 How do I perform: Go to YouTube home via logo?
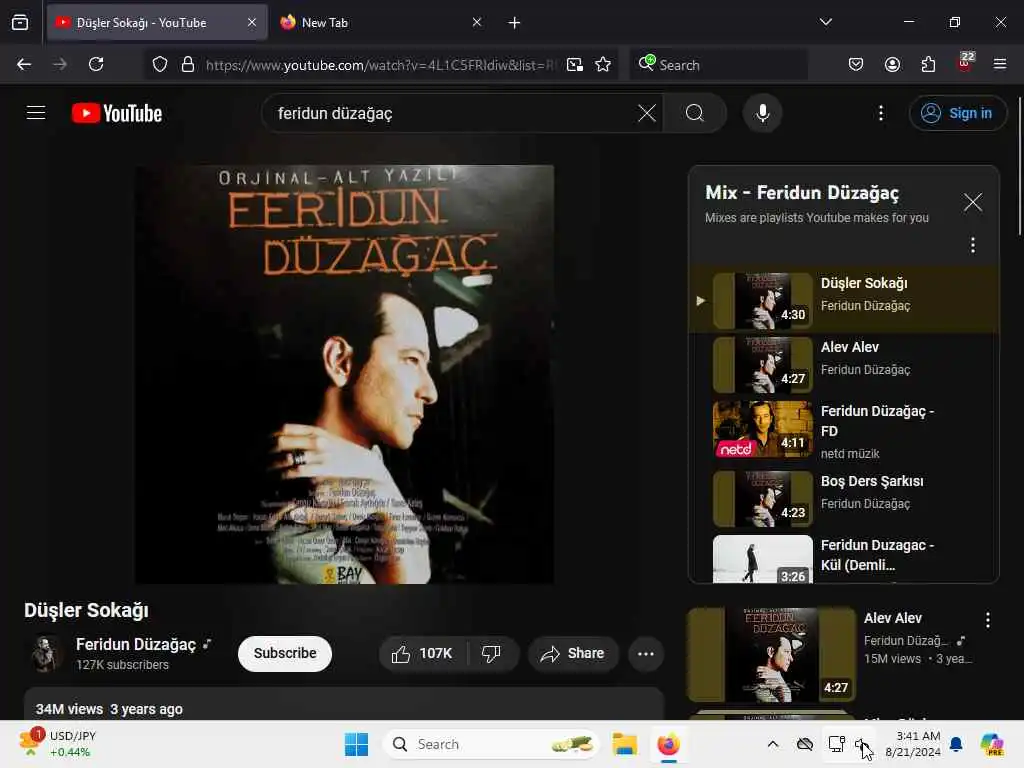117,113
